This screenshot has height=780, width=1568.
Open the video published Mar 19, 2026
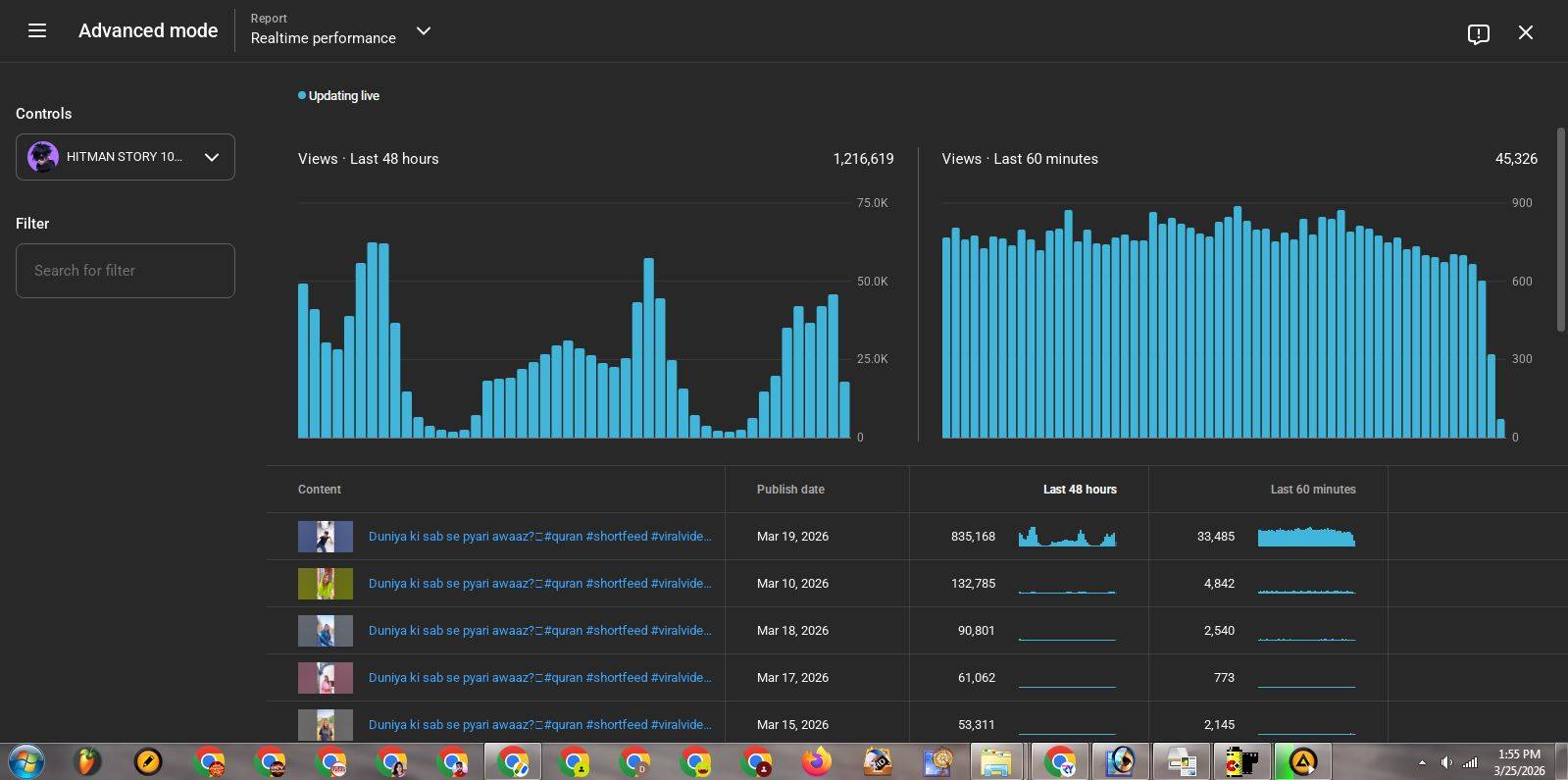pyautogui.click(x=539, y=537)
